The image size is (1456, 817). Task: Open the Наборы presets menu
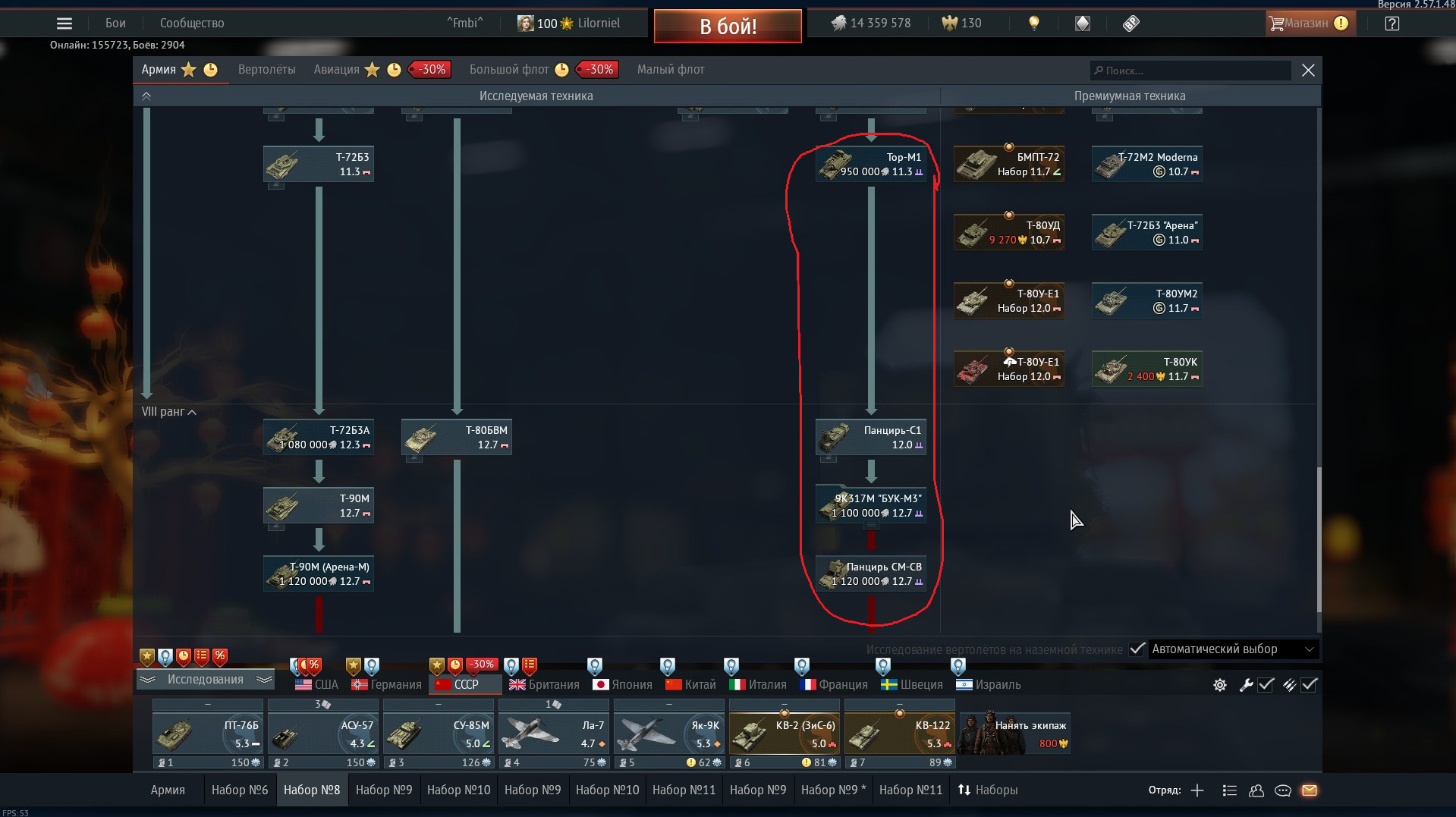pyautogui.click(x=988, y=790)
